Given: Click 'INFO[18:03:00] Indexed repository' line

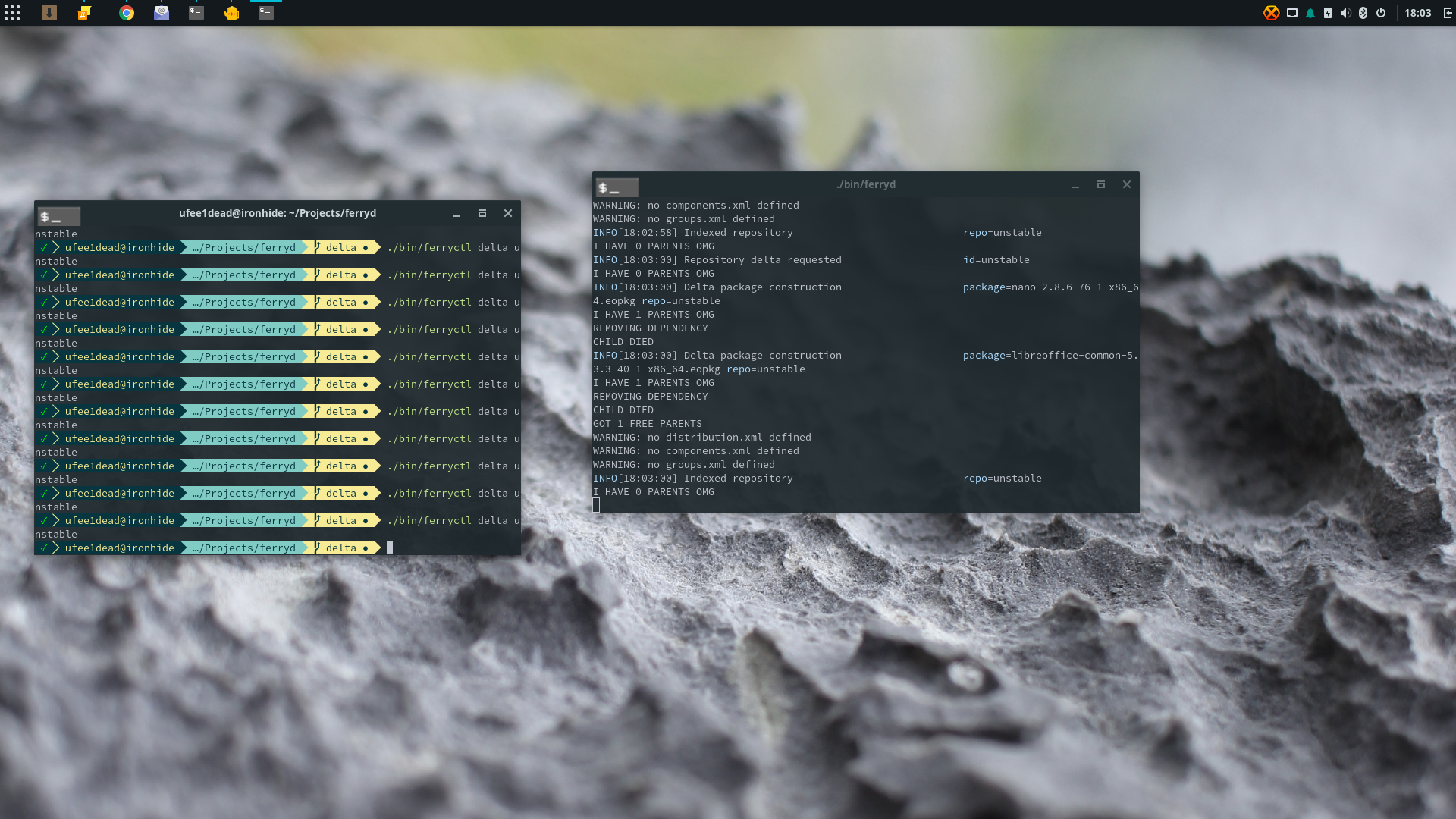Looking at the screenshot, I should point(693,478).
